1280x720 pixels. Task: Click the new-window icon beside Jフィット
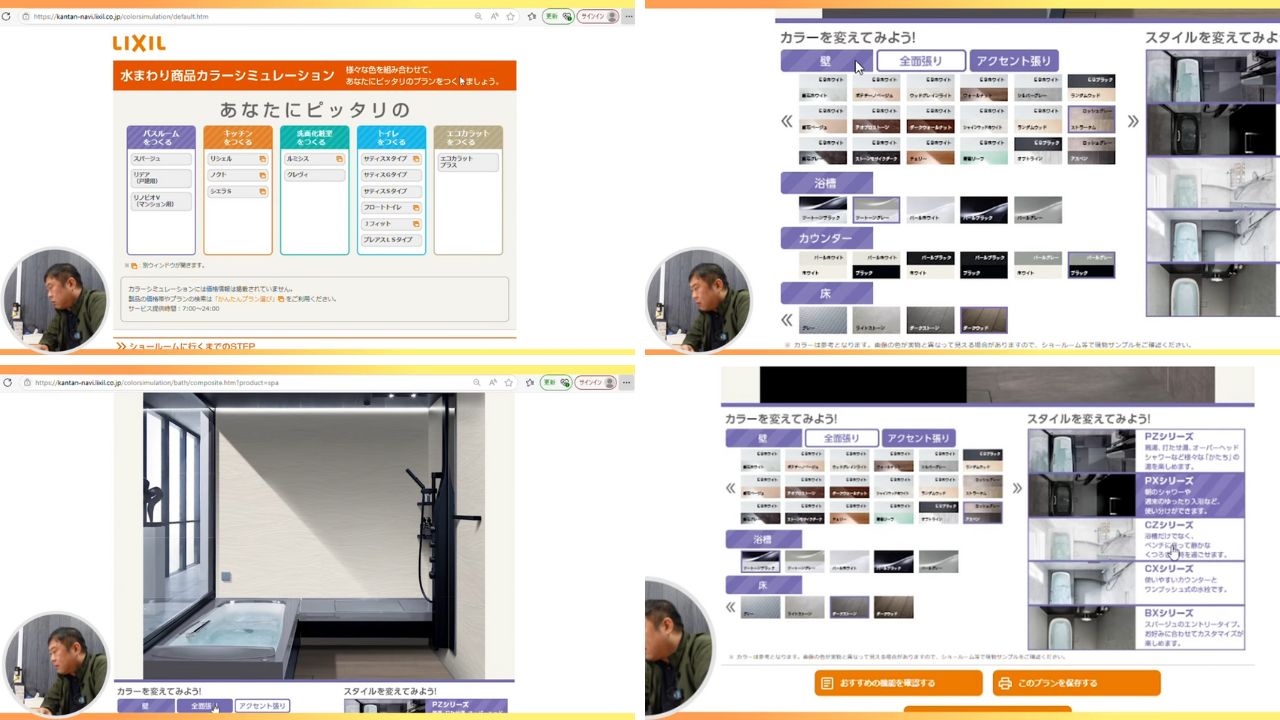[415, 224]
